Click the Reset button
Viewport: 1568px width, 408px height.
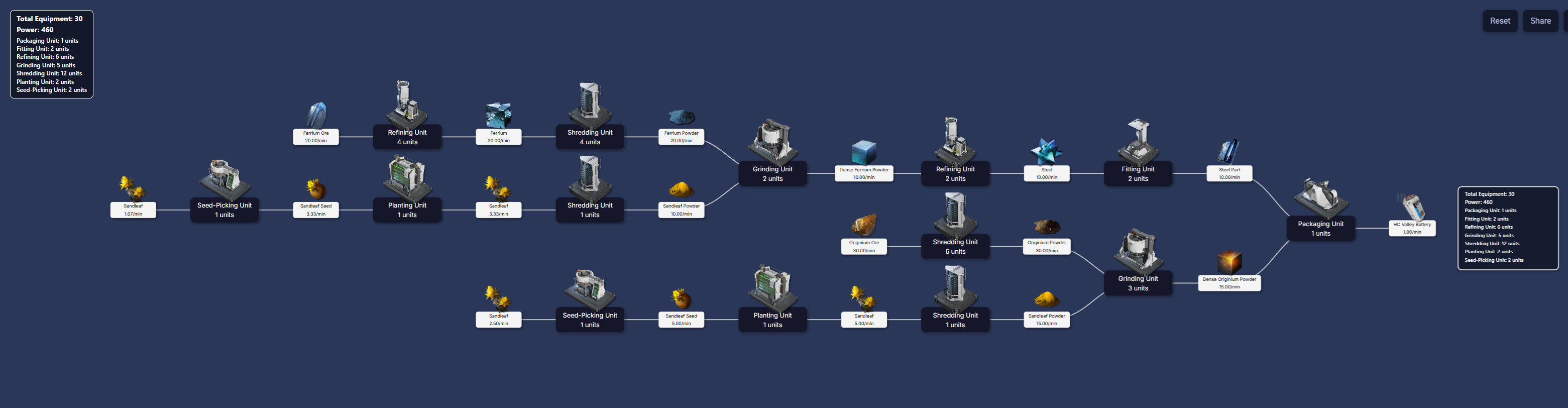click(x=1500, y=21)
